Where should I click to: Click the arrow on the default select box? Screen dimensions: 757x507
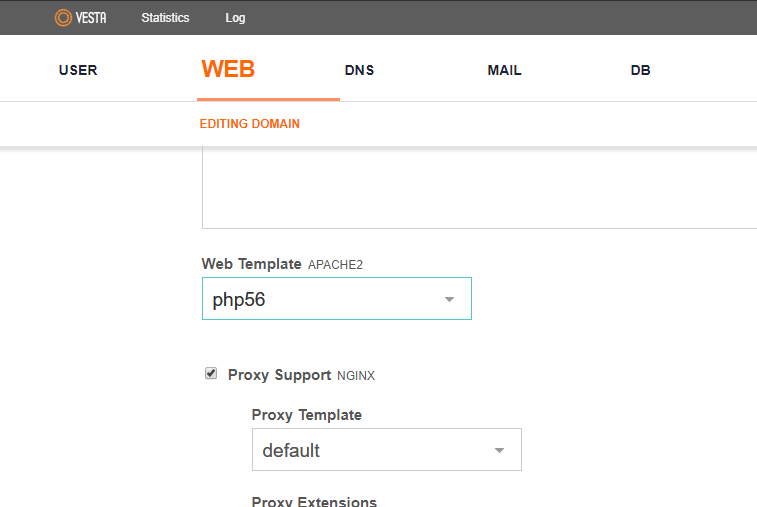point(499,450)
